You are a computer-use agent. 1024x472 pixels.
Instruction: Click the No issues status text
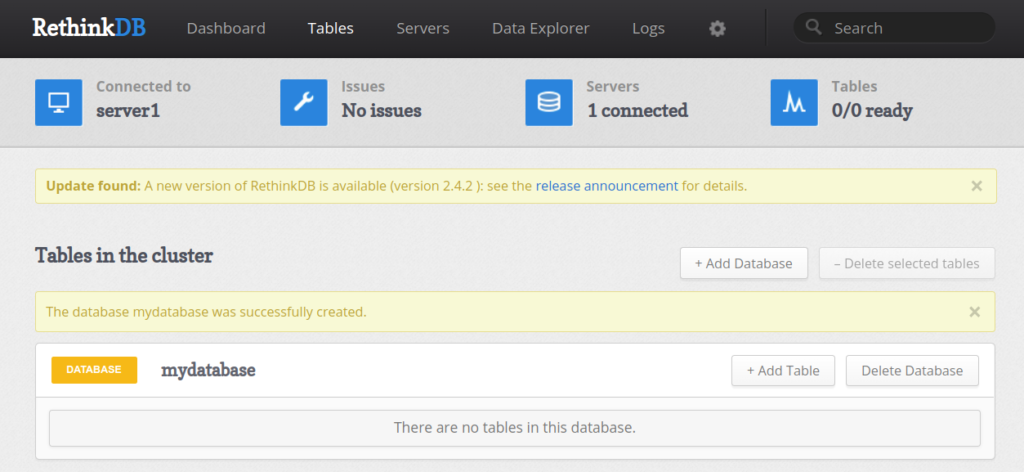(381, 111)
